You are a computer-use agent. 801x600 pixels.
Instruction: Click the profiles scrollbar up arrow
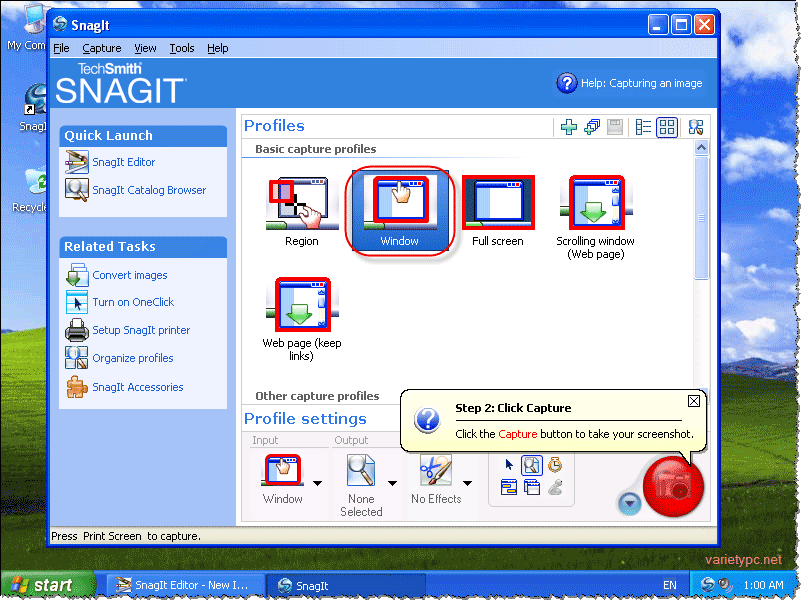701,148
